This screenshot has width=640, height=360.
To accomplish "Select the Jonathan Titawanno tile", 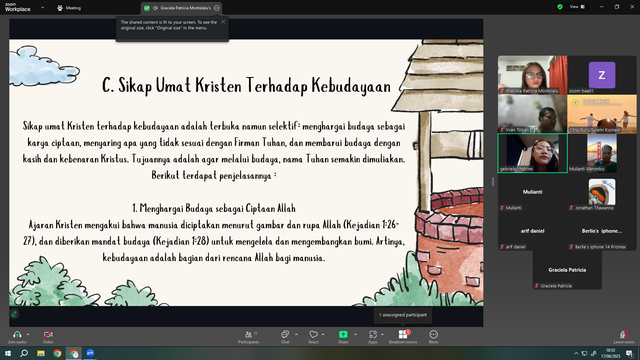I will 602,192.
